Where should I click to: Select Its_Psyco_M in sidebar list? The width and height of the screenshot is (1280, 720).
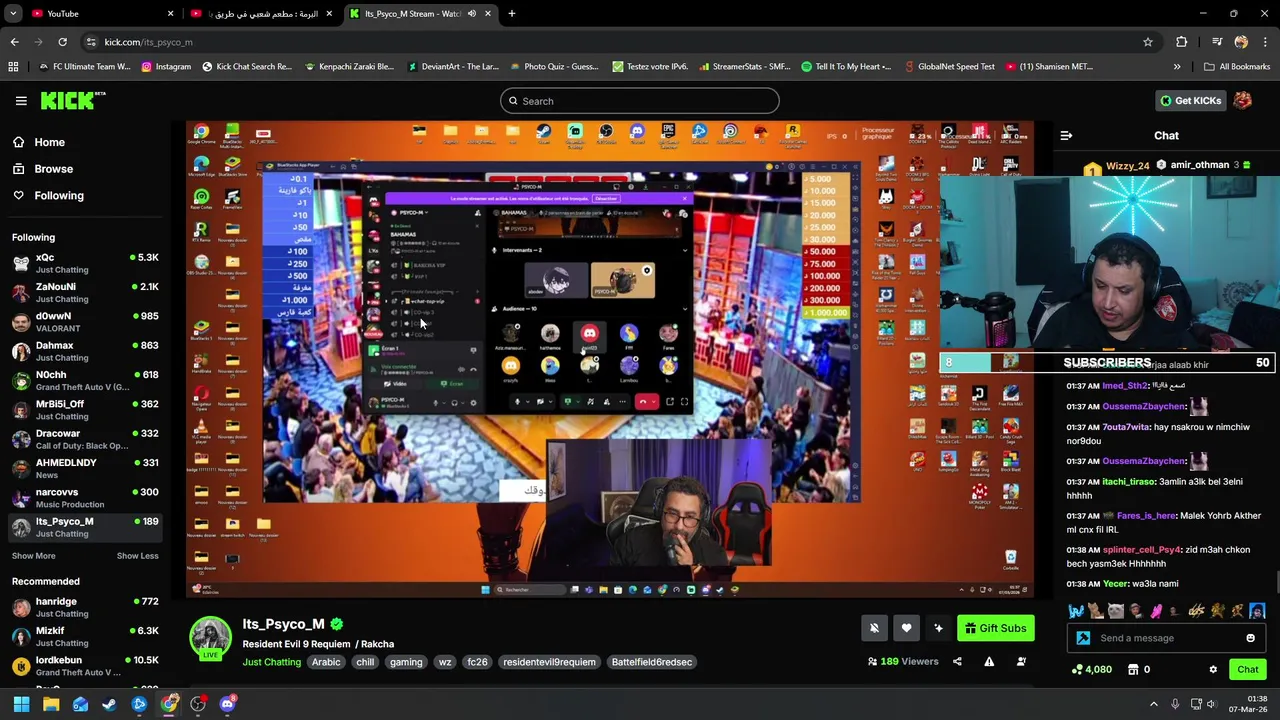[85, 527]
